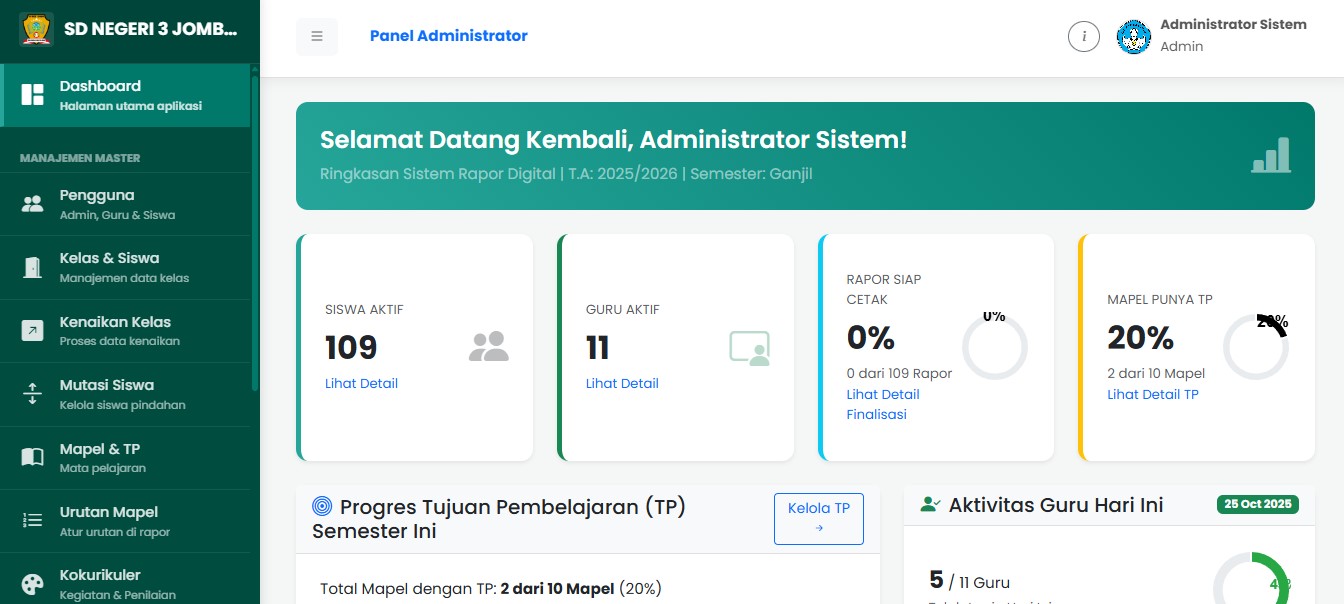Click the Finalisasi link
Screen dimensions: 1344x604
[x=877, y=414]
